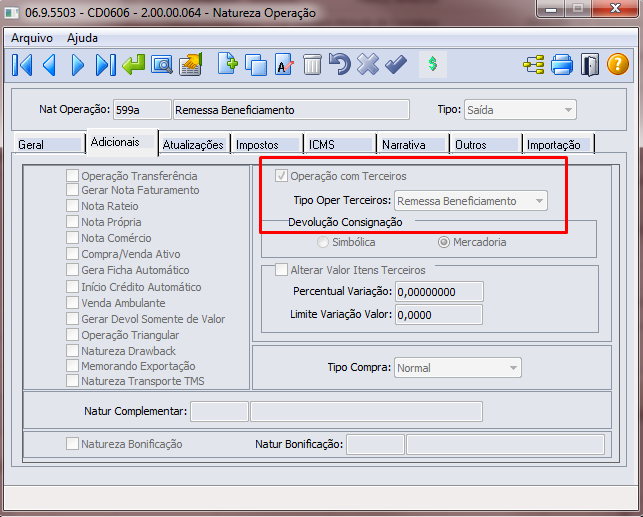Toggle Nota Comércio checkbox
The width and height of the screenshot is (643, 517).
pos(72,238)
